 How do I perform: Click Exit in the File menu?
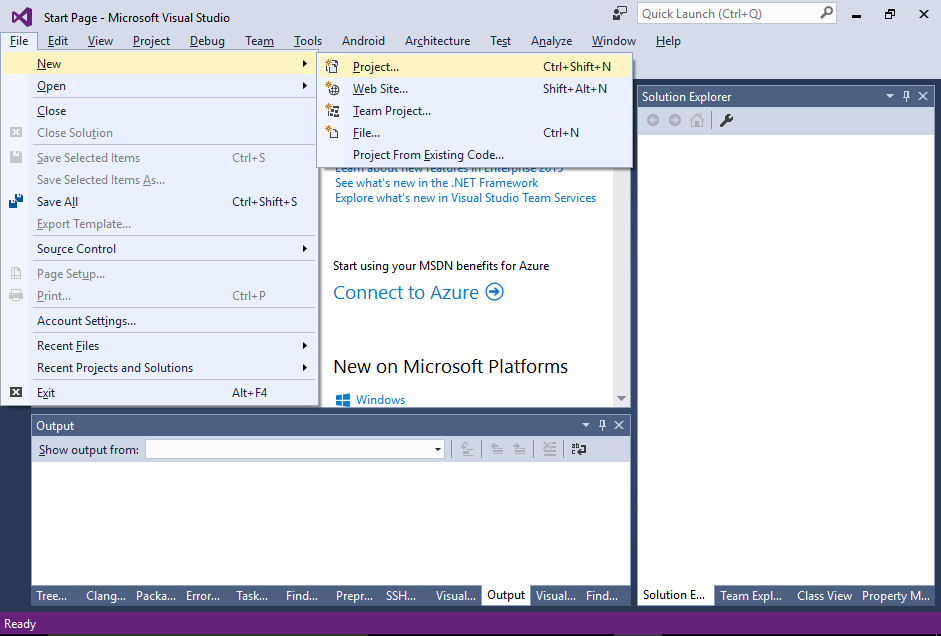tap(159, 392)
